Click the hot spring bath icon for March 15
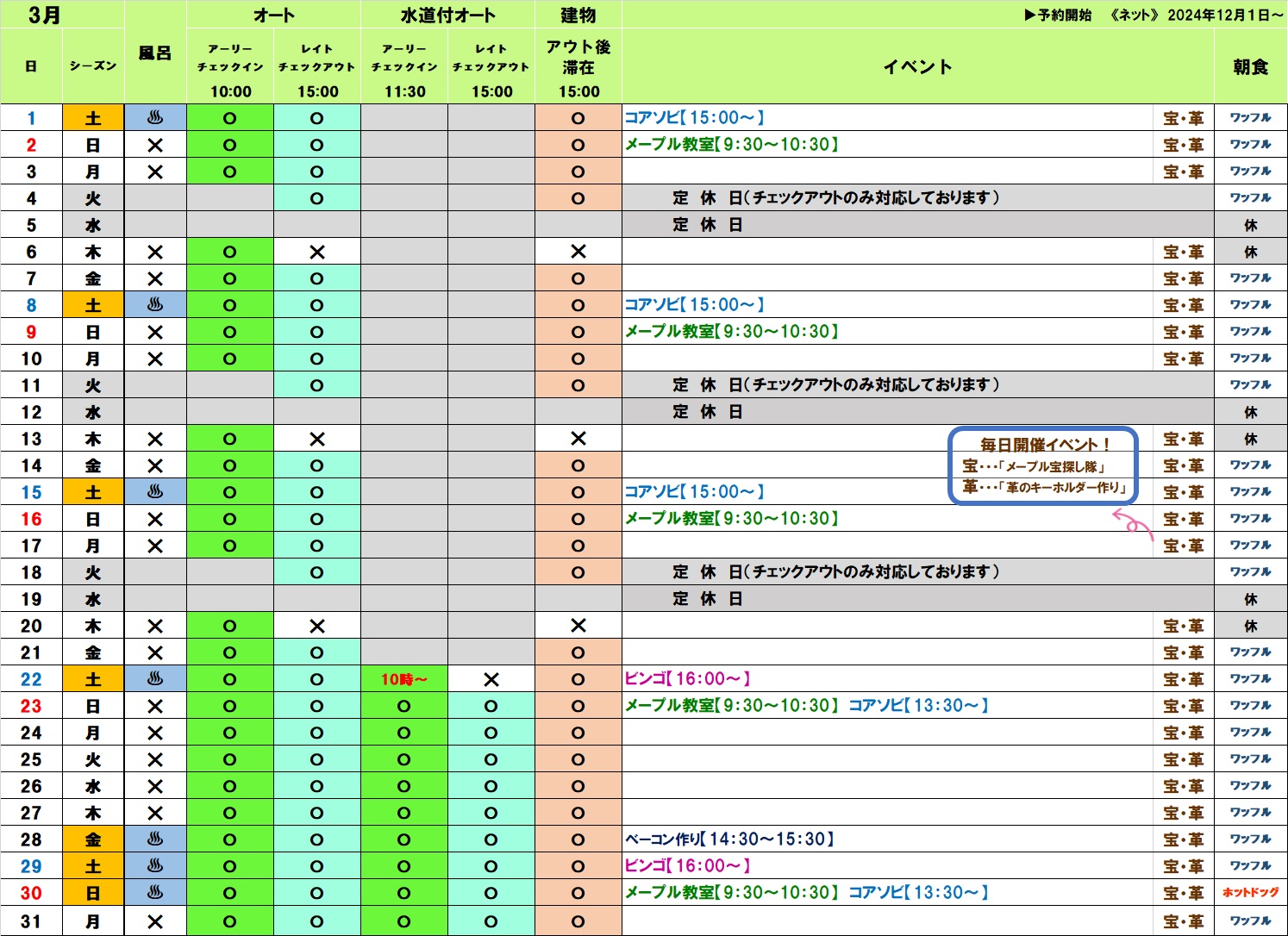This screenshot has height=936, width=1288. coord(155,492)
